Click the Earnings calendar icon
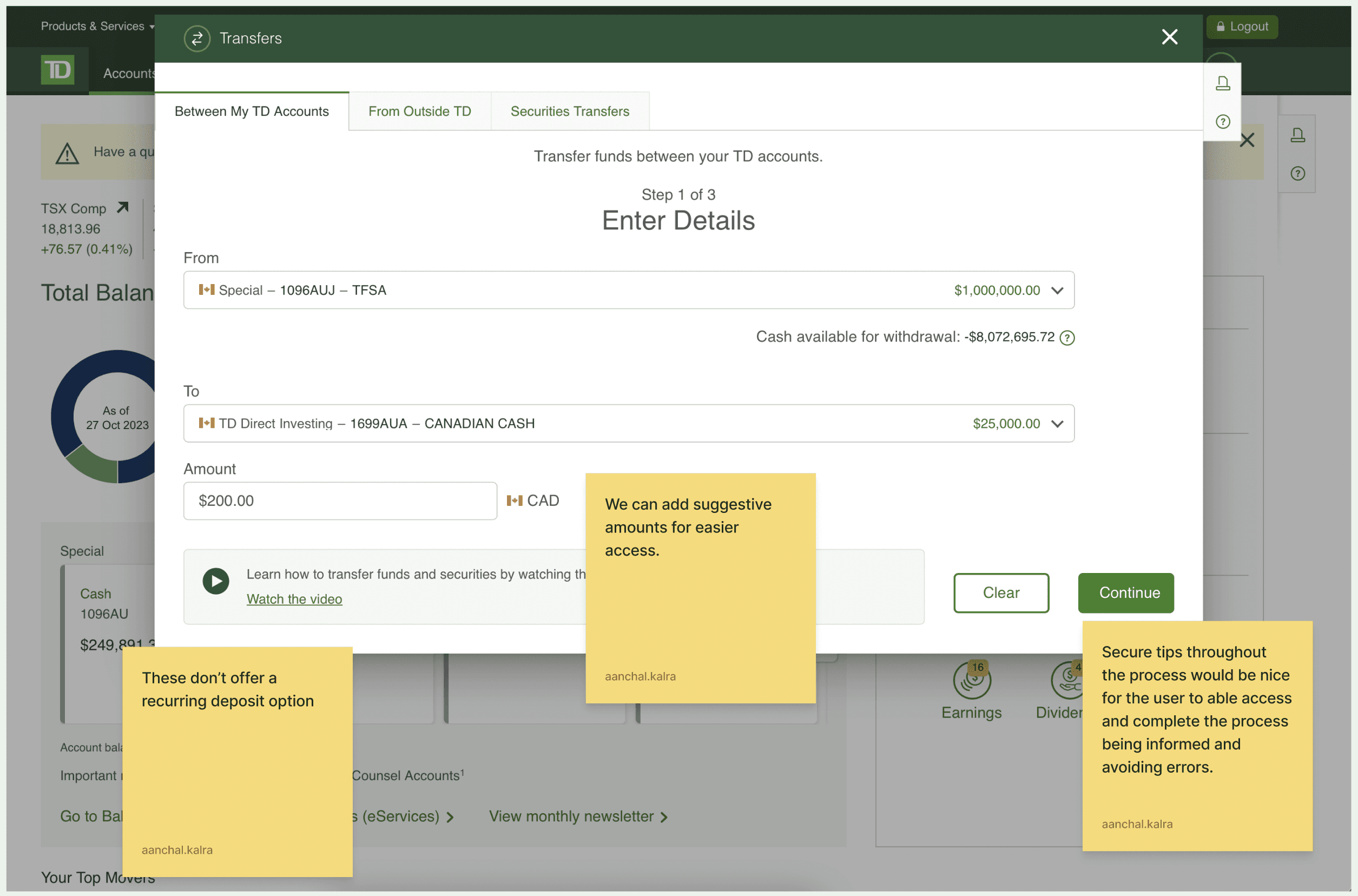 click(971, 681)
